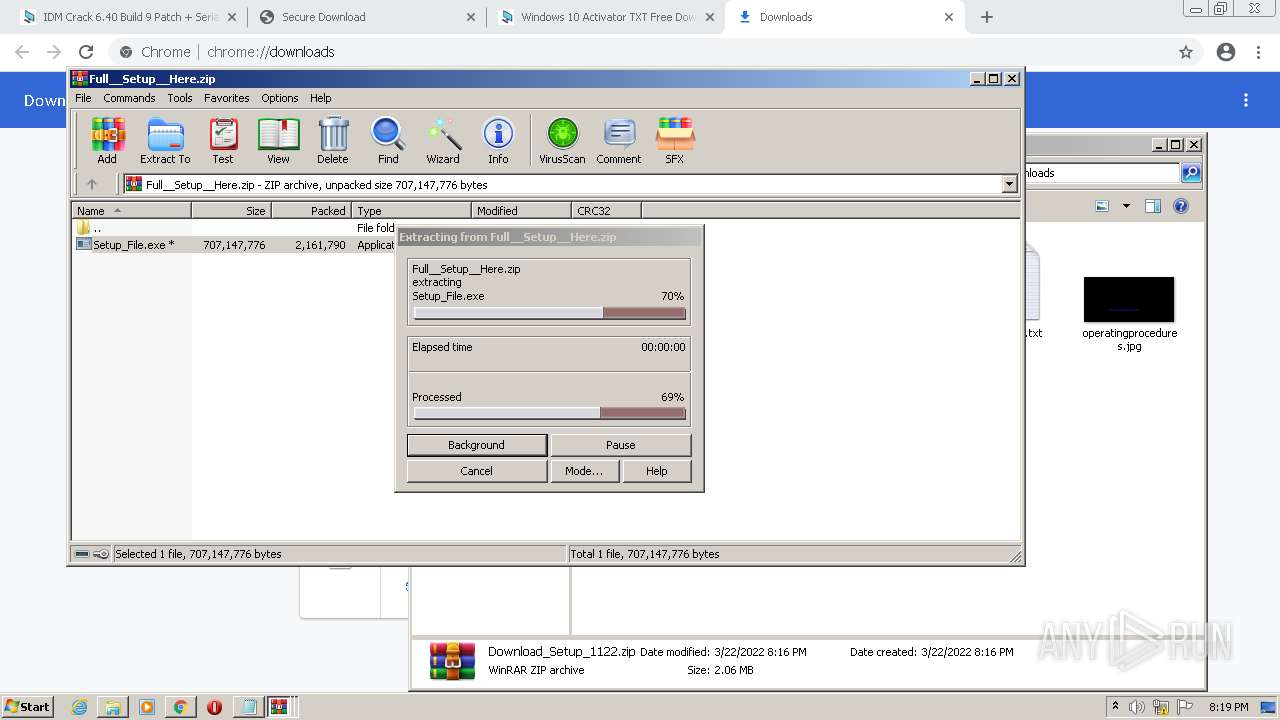
Task: Open Opera icon in taskbar
Action: 214,707
